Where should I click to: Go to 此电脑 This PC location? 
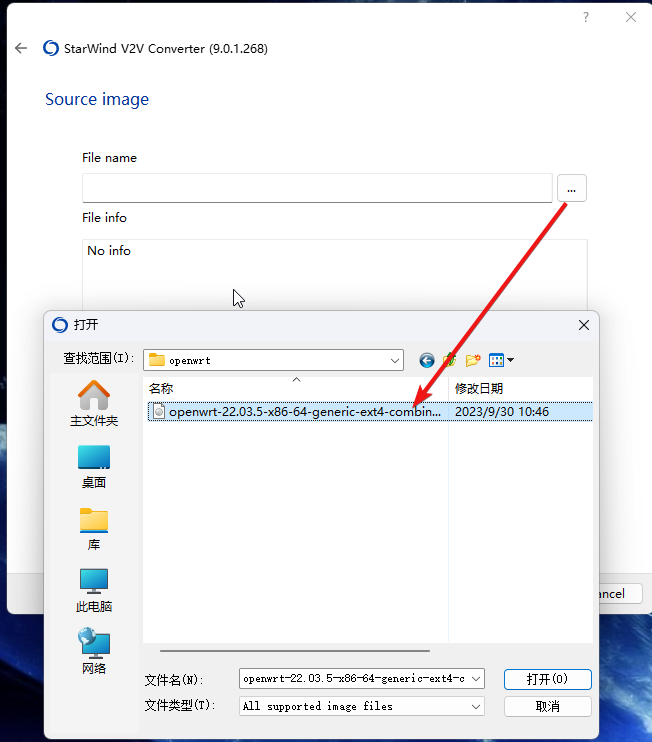(94, 591)
